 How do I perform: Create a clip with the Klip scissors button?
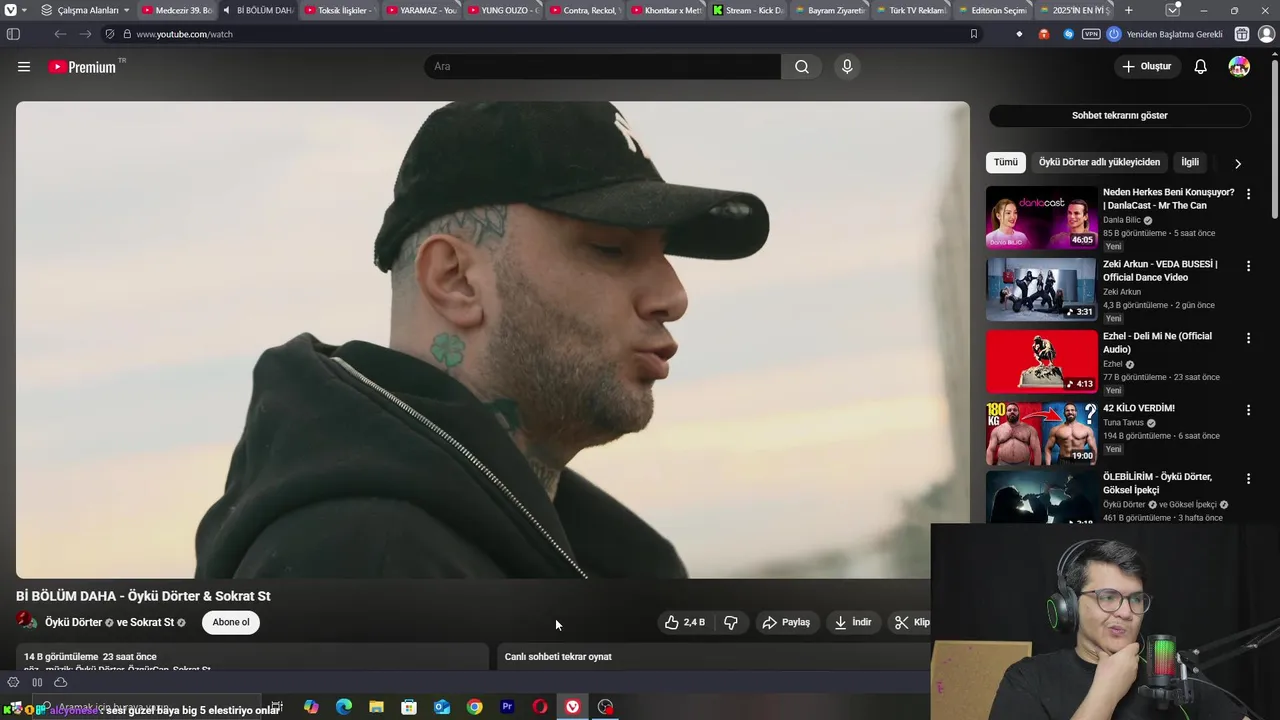click(912, 622)
